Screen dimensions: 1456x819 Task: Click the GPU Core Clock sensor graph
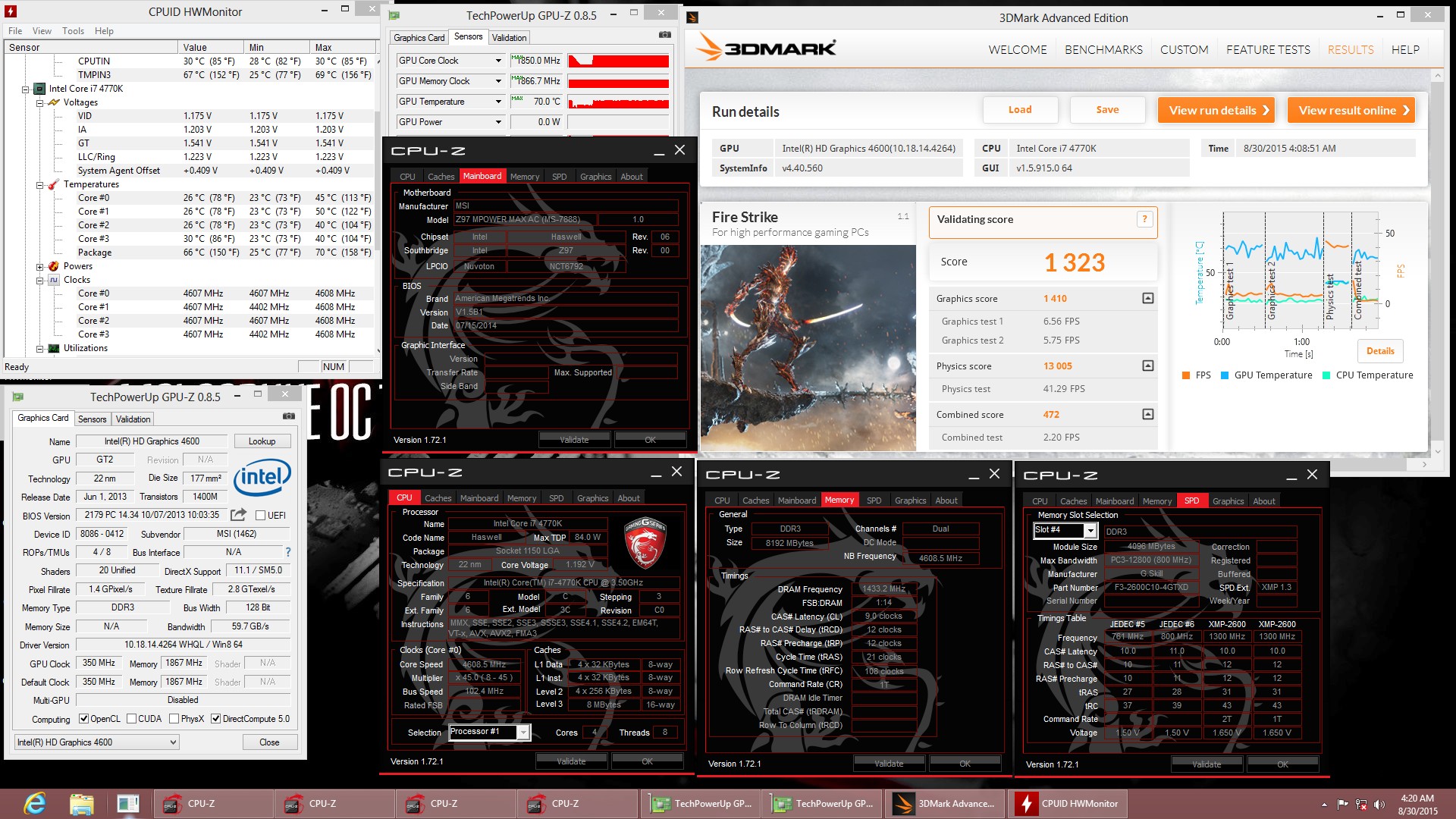(x=618, y=61)
